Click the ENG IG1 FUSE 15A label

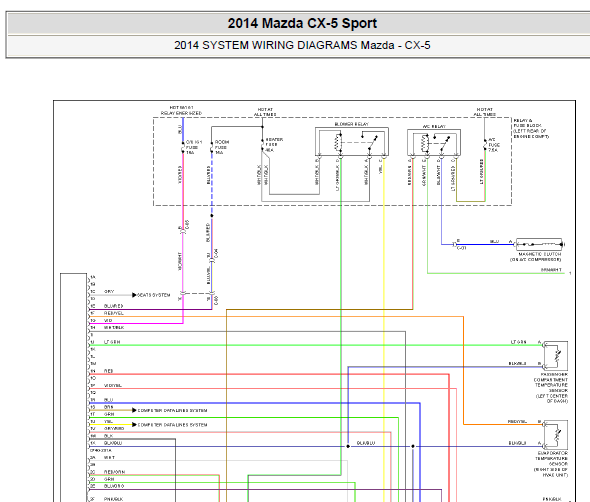tap(193, 147)
